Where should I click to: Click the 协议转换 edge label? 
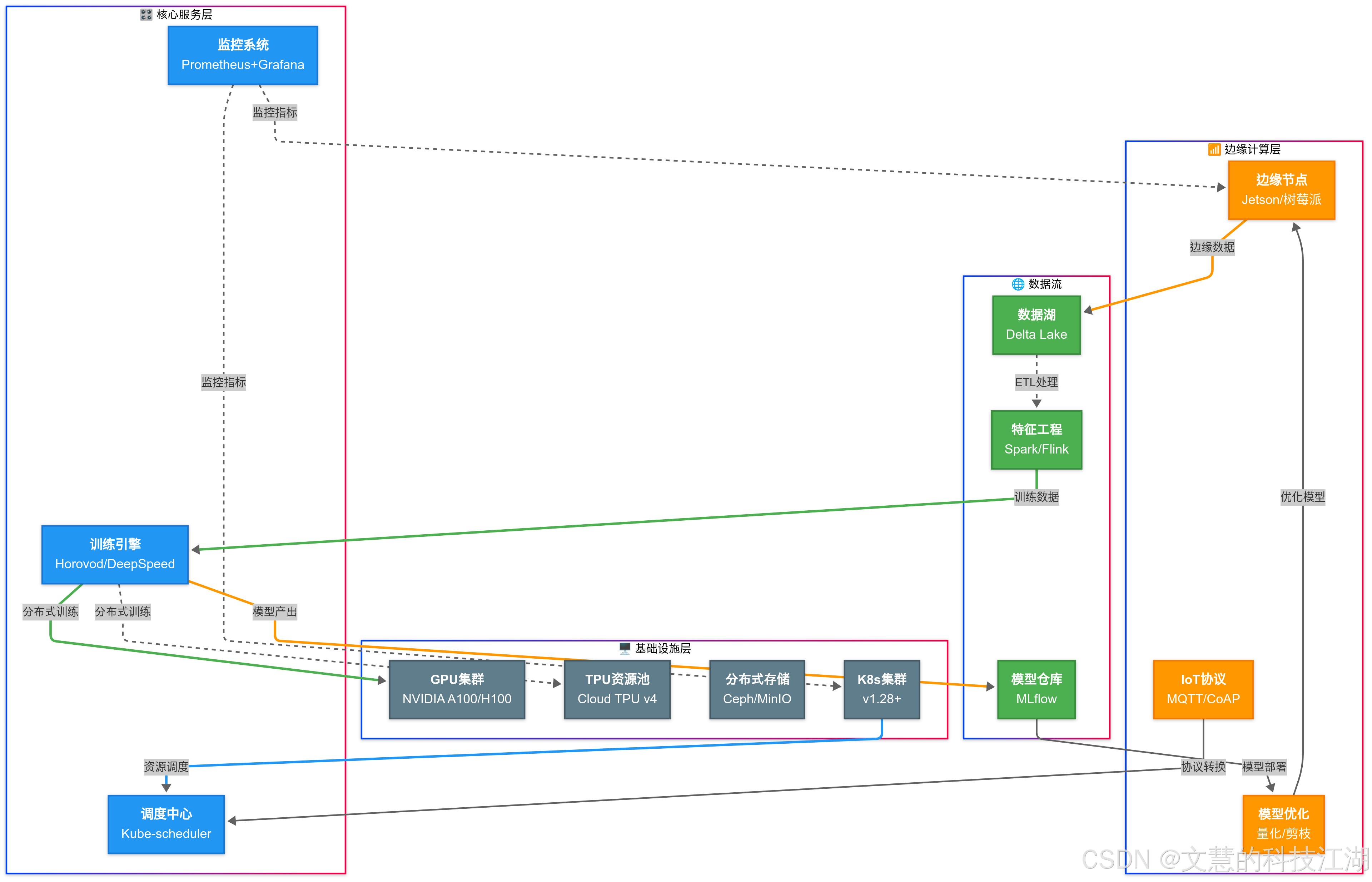[x=1203, y=767]
